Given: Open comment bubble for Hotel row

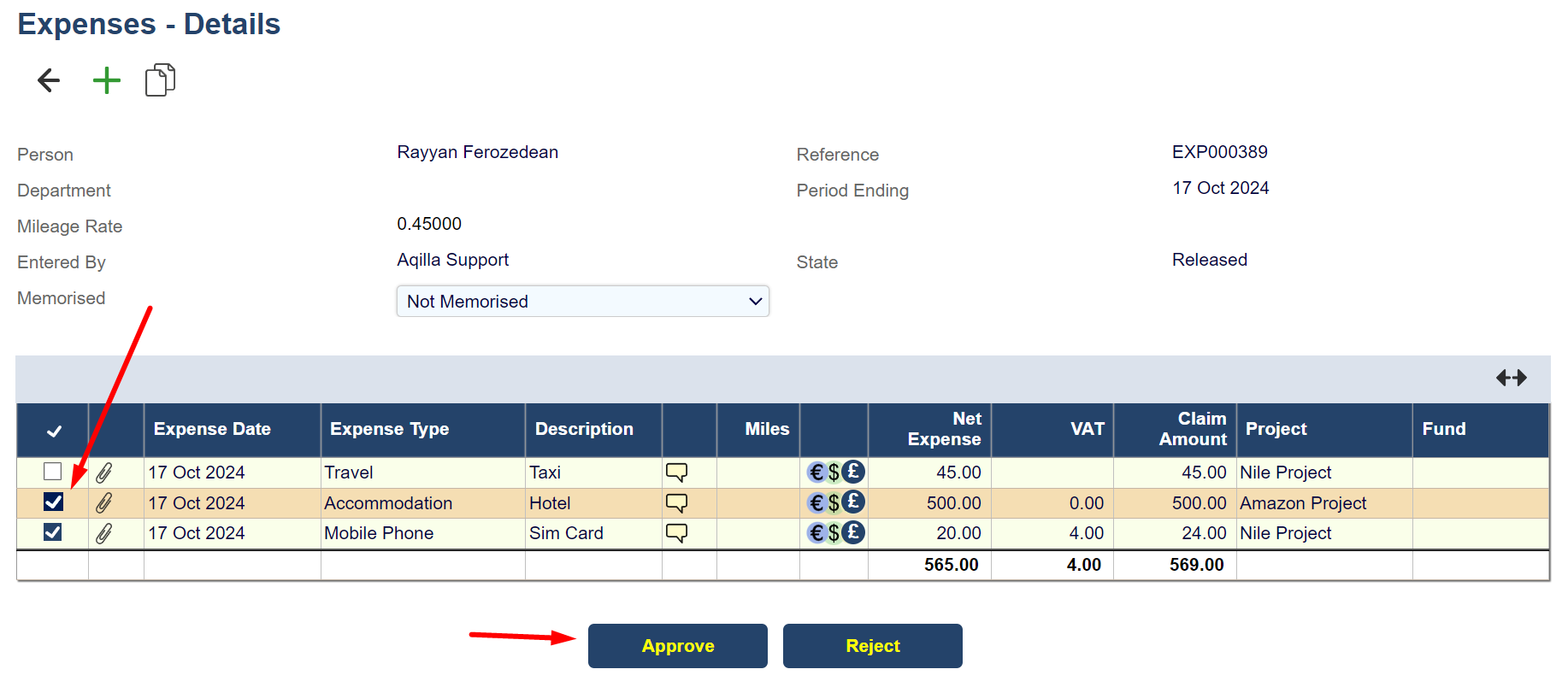Looking at the screenshot, I should [x=676, y=503].
